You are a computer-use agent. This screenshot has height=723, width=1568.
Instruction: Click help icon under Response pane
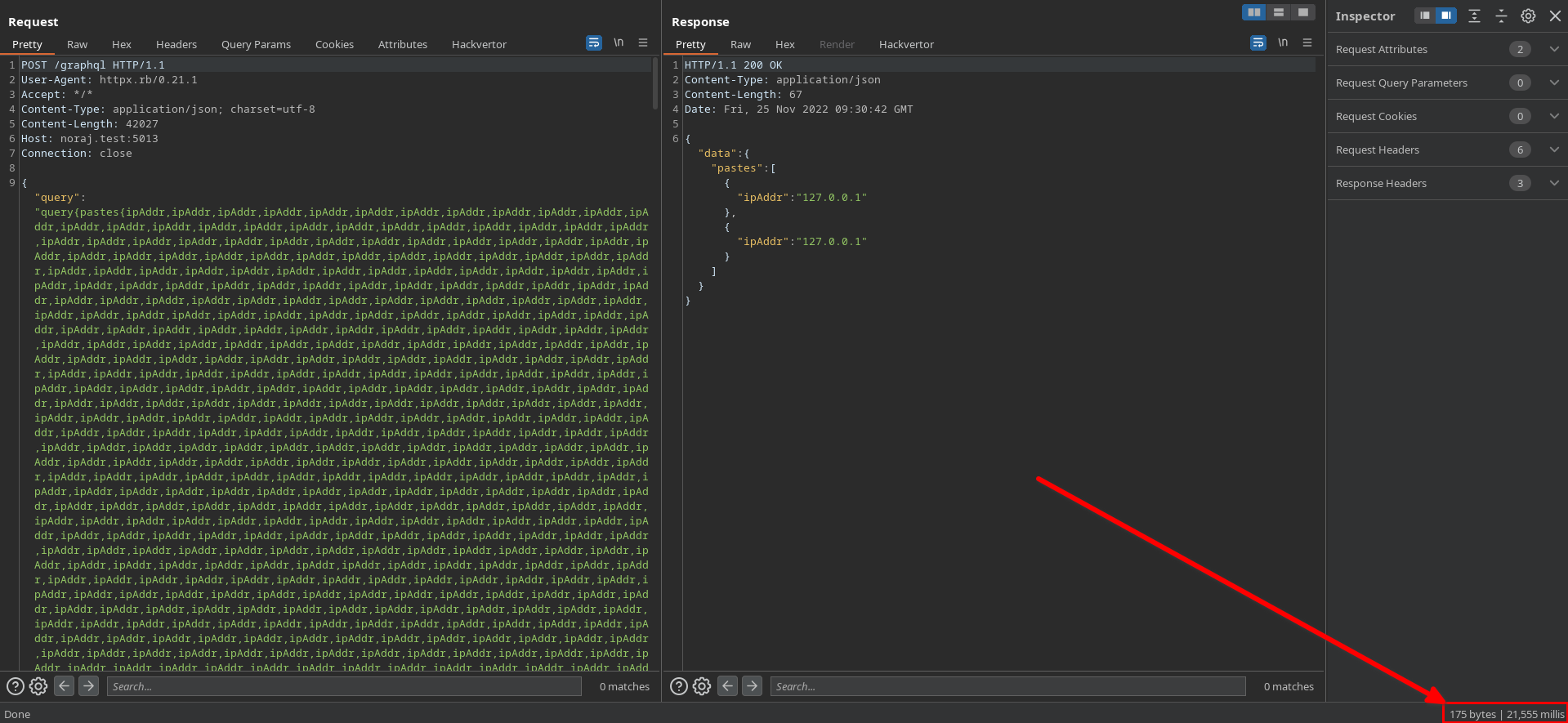[678, 686]
